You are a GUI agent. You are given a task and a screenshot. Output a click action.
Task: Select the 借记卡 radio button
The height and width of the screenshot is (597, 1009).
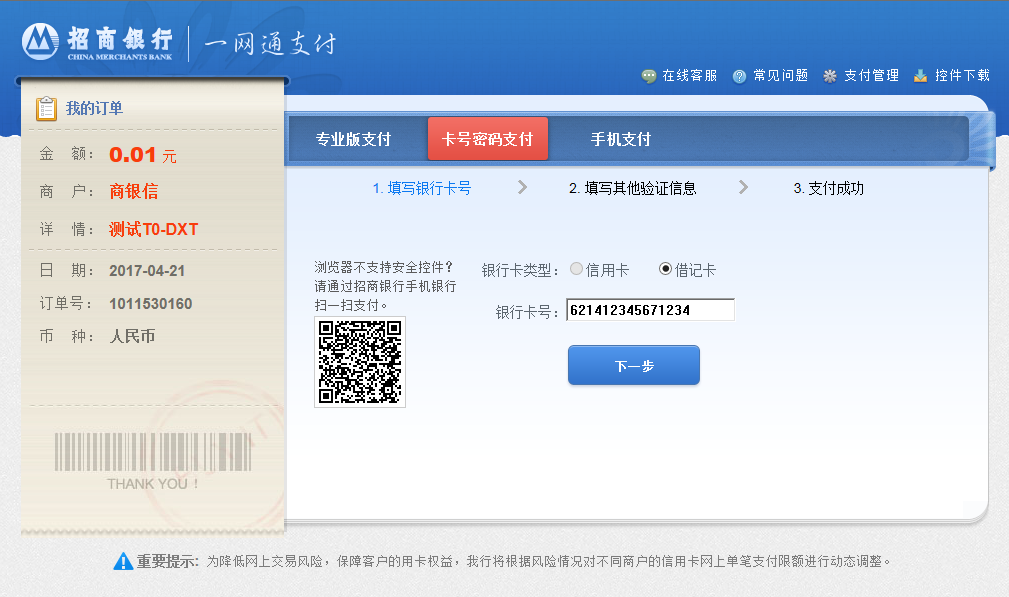665,269
